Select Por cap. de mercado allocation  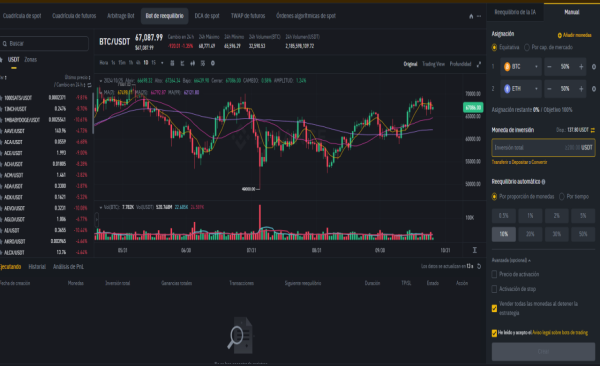(x=527, y=47)
